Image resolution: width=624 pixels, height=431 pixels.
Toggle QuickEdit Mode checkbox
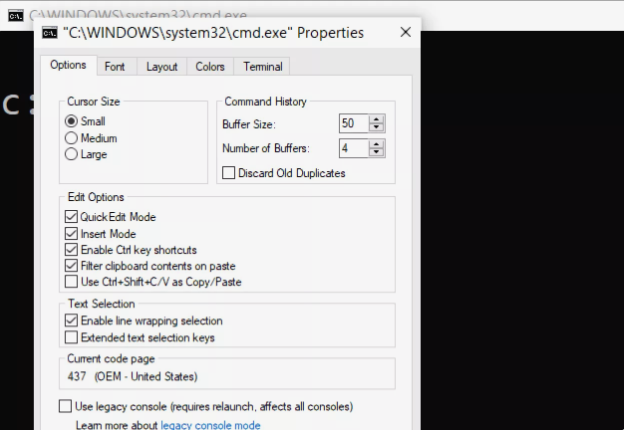71,217
